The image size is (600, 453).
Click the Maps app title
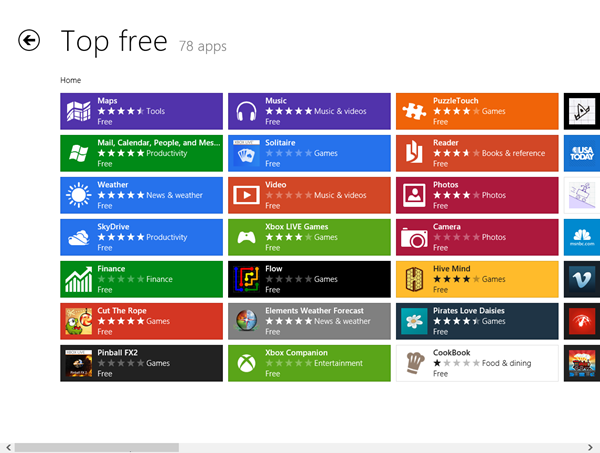pos(107,101)
